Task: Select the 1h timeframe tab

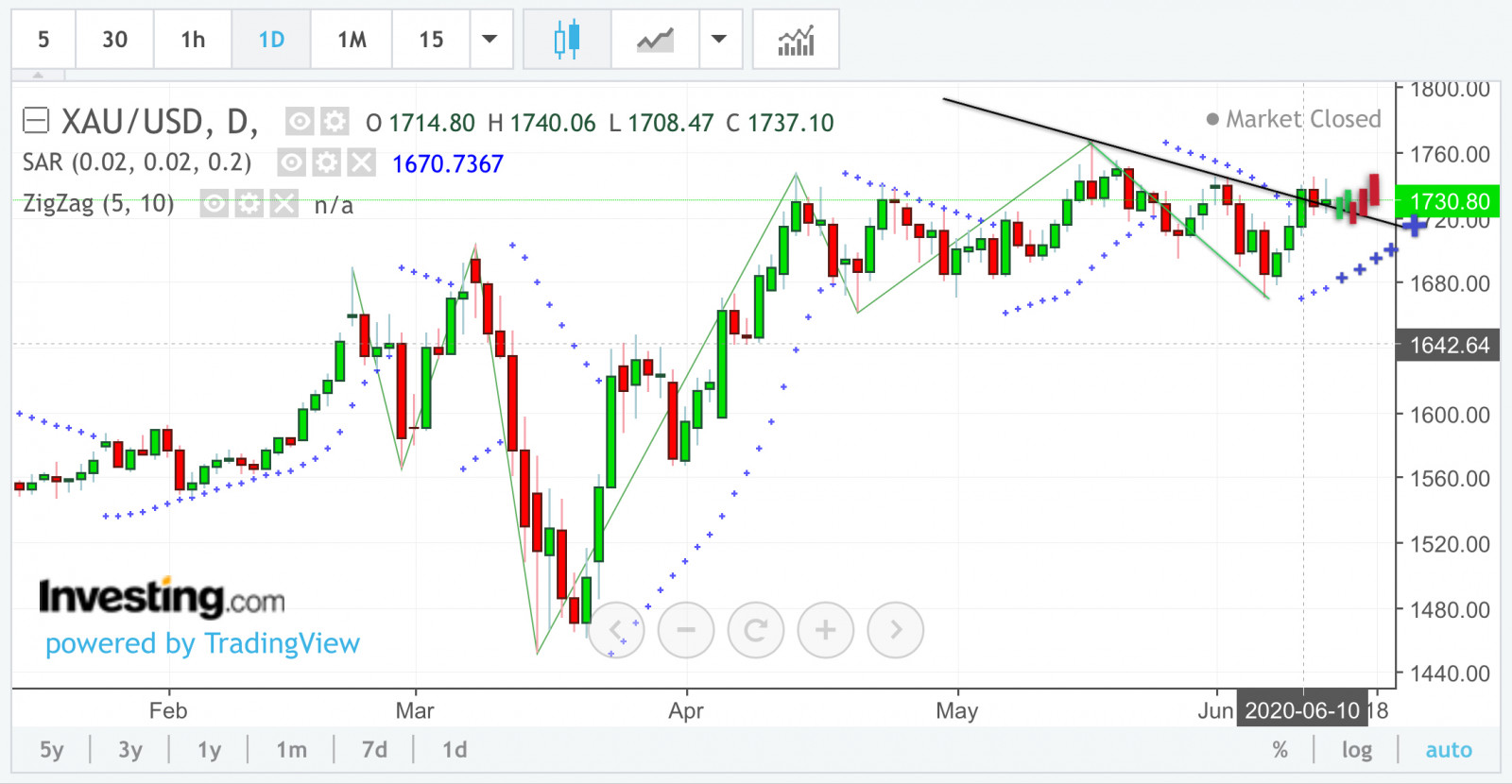Action: click(193, 40)
